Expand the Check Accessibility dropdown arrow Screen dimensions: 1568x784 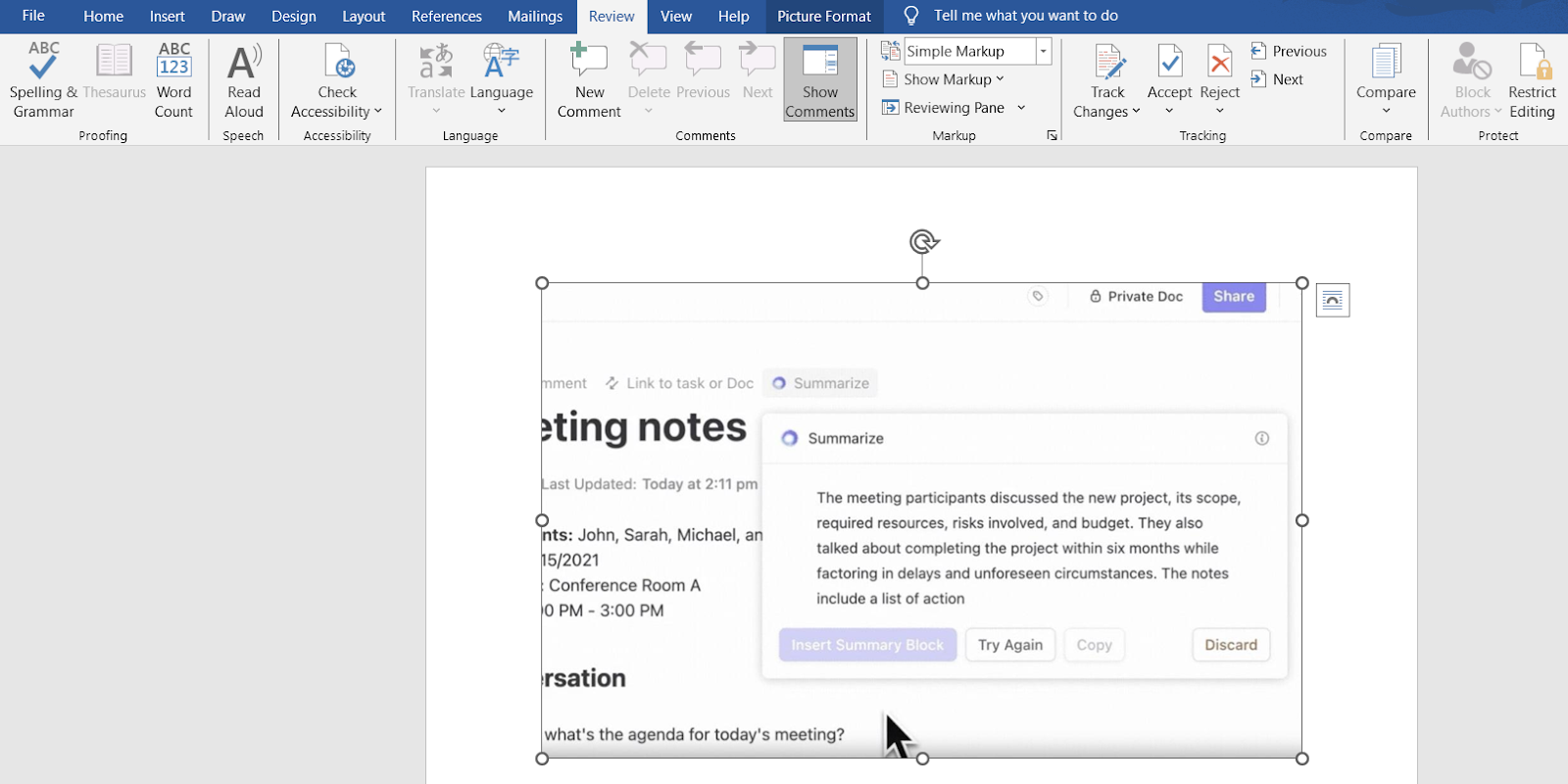pos(378,112)
